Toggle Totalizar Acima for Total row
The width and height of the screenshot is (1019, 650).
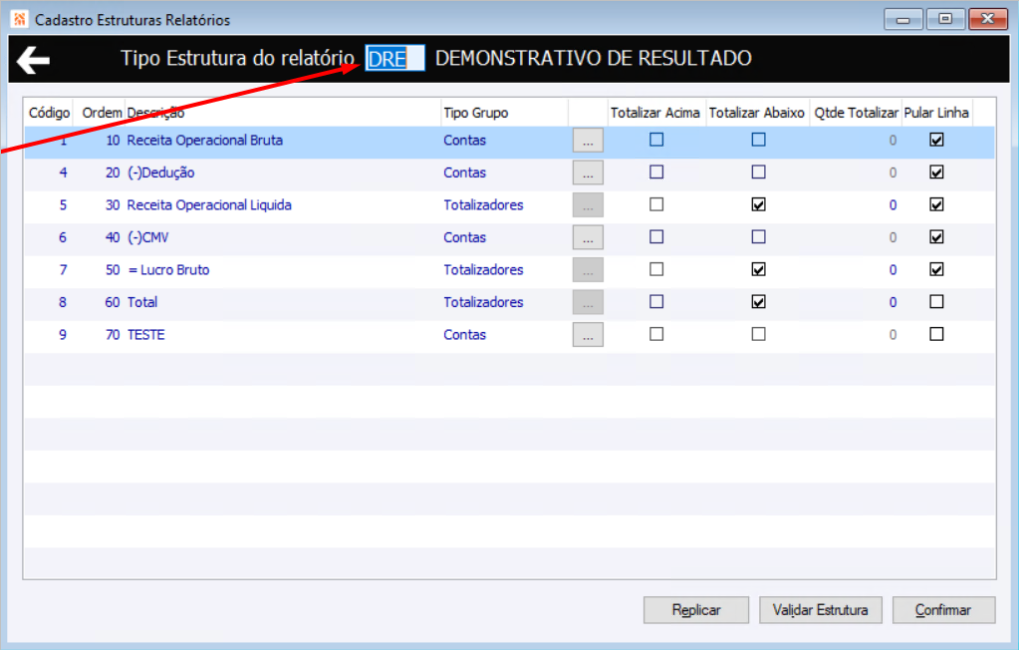click(656, 302)
